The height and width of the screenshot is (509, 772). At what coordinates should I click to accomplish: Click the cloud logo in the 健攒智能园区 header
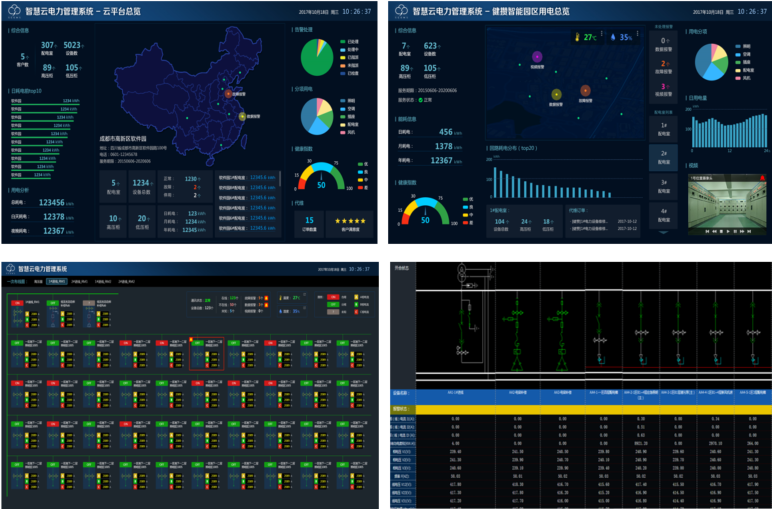[401, 11]
